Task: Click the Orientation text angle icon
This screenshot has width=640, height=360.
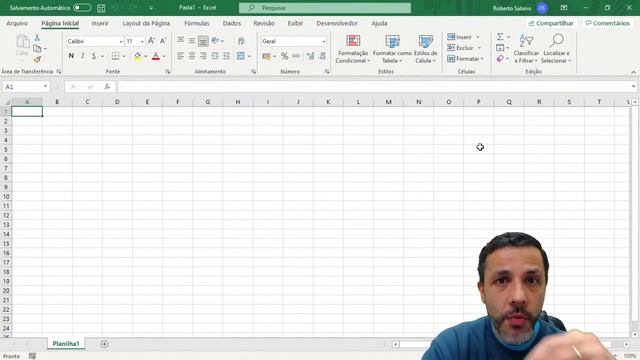Action: (x=216, y=40)
